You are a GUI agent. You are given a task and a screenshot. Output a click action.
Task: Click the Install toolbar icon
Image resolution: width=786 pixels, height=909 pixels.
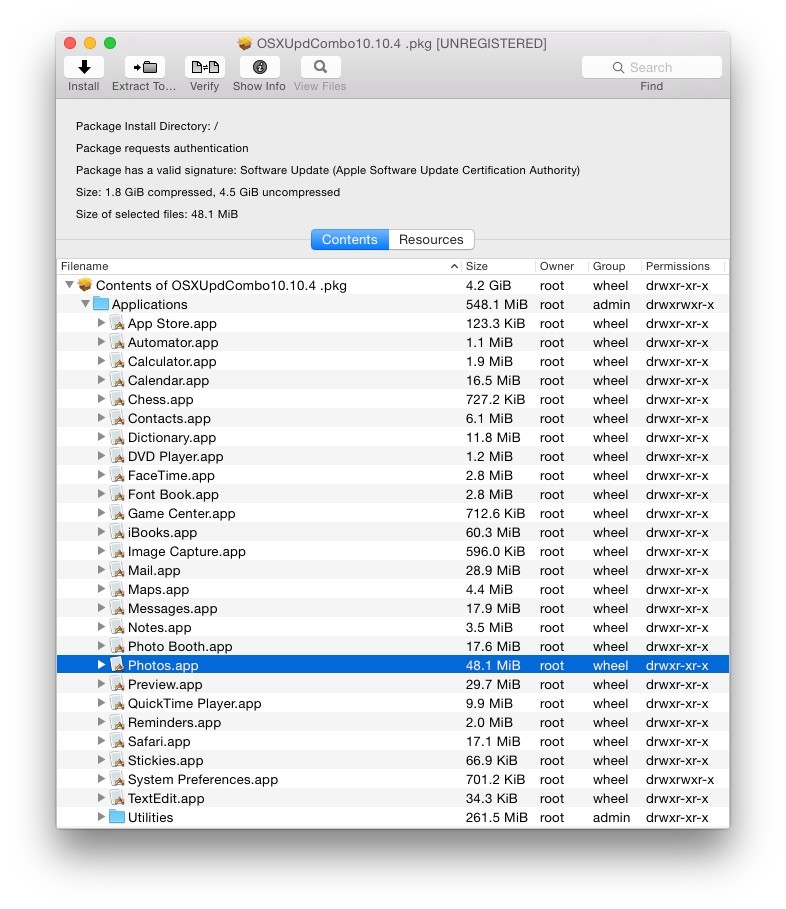click(x=83, y=67)
